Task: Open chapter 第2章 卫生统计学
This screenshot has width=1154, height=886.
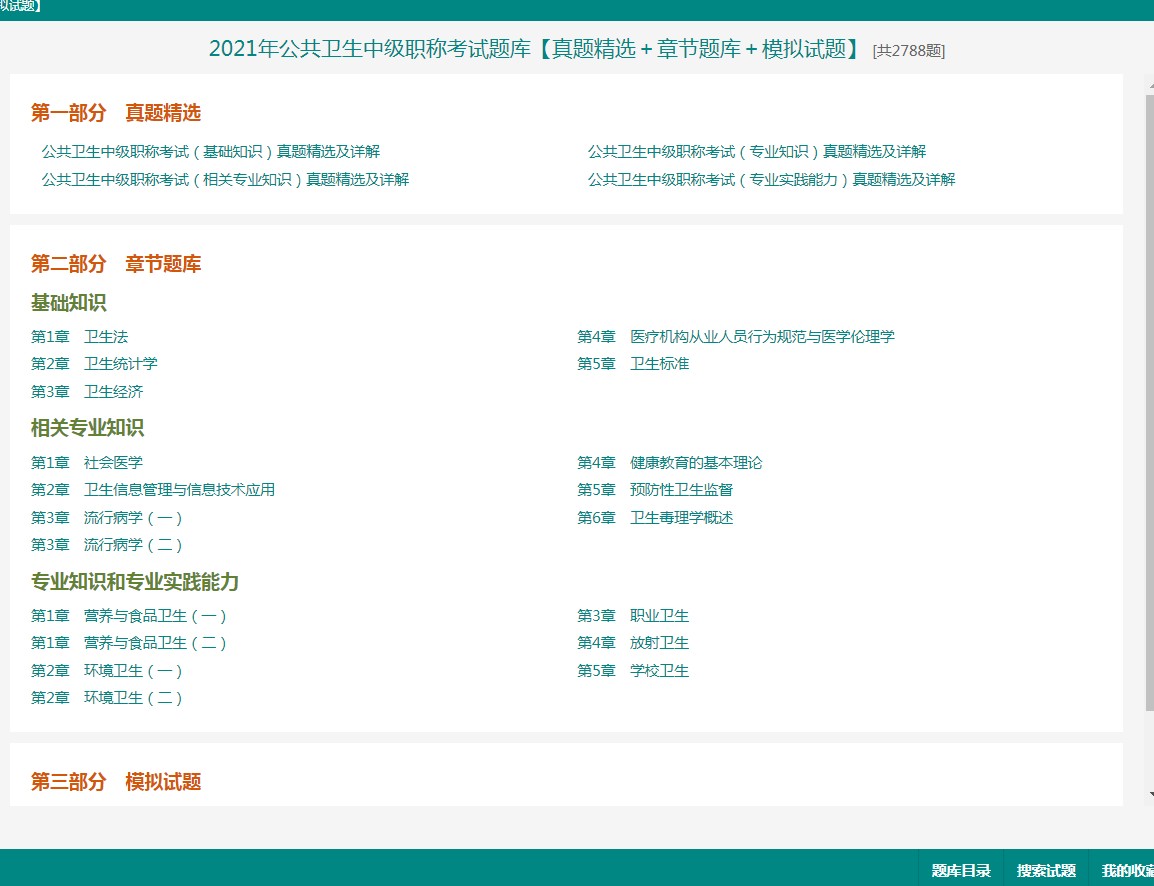Action: (94, 364)
